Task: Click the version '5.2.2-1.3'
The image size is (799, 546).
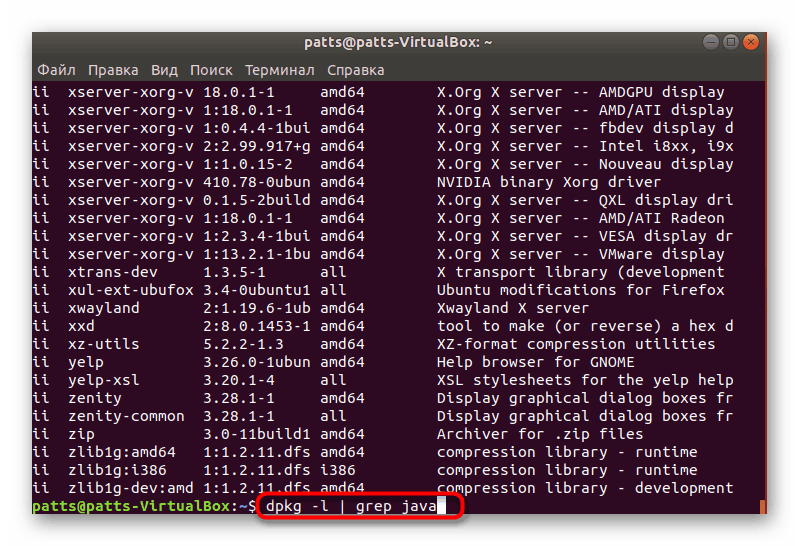Action: (243, 344)
